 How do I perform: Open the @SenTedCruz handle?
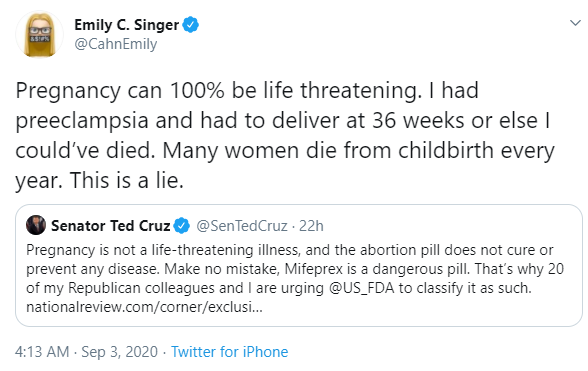tap(242, 226)
